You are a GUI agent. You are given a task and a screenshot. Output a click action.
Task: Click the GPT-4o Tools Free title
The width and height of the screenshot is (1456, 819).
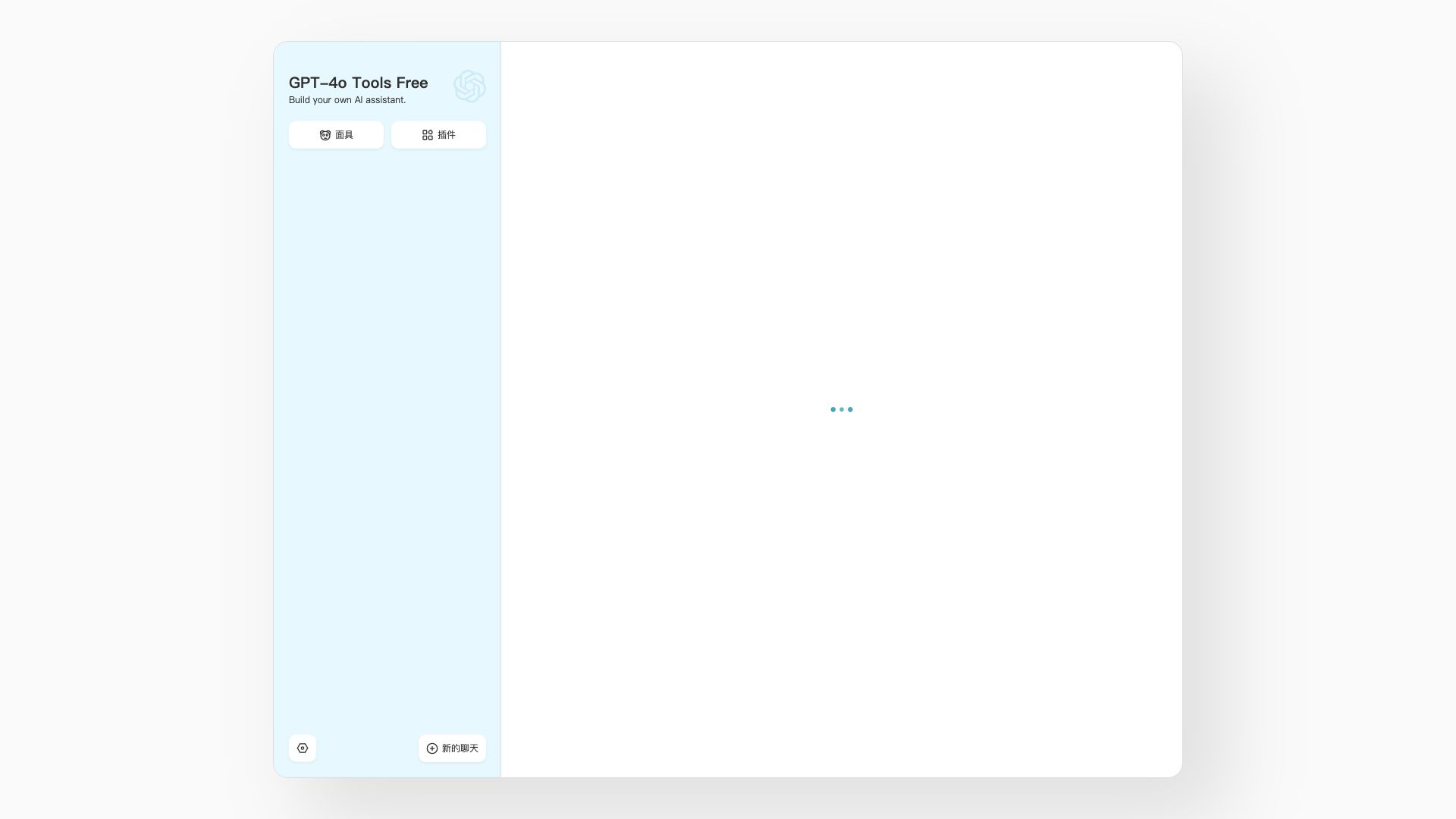click(x=358, y=83)
